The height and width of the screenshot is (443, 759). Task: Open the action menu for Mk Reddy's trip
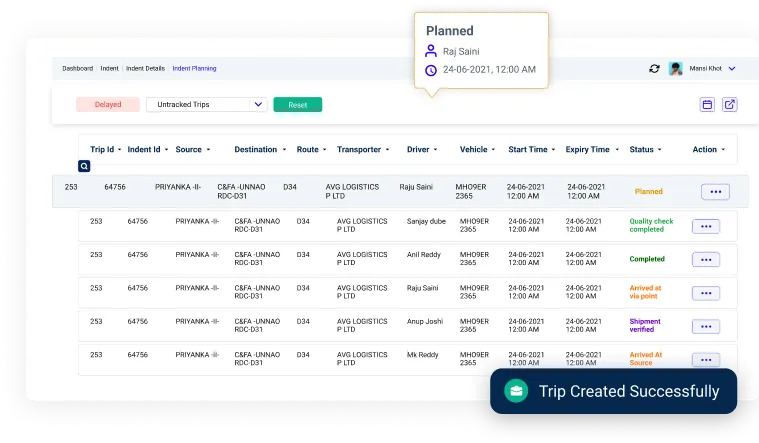(x=706, y=360)
